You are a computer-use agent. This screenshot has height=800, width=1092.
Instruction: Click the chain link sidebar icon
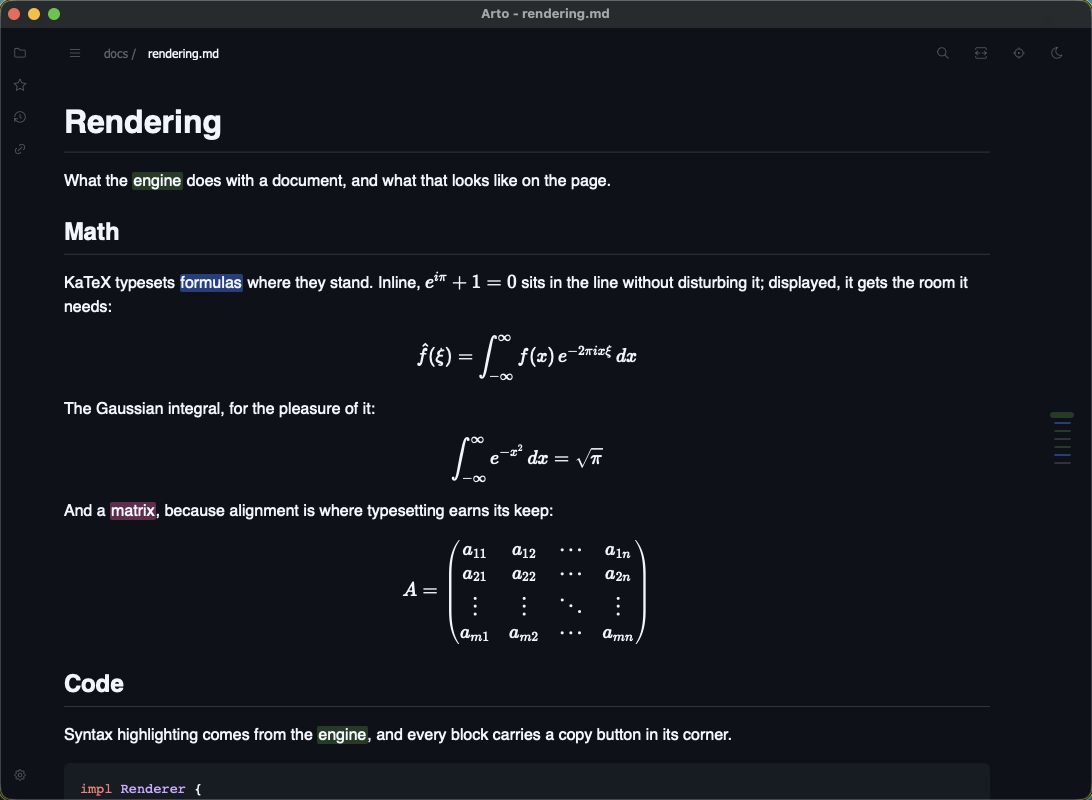[x=20, y=149]
